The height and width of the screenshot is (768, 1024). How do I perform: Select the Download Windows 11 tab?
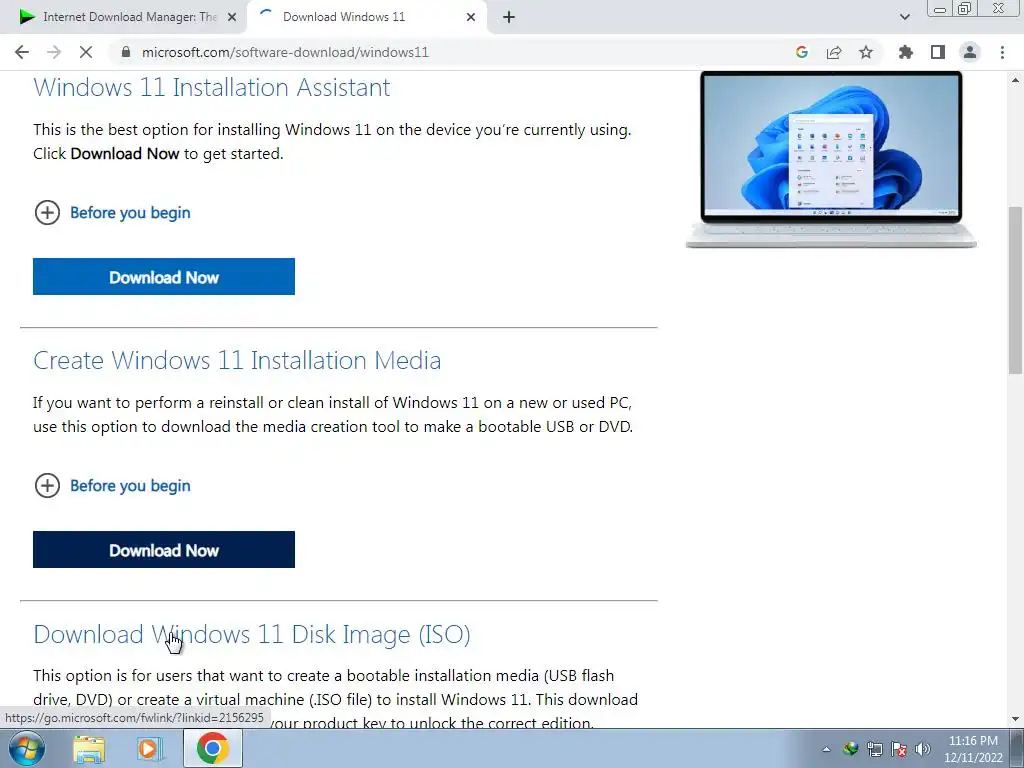pos(367,17)
